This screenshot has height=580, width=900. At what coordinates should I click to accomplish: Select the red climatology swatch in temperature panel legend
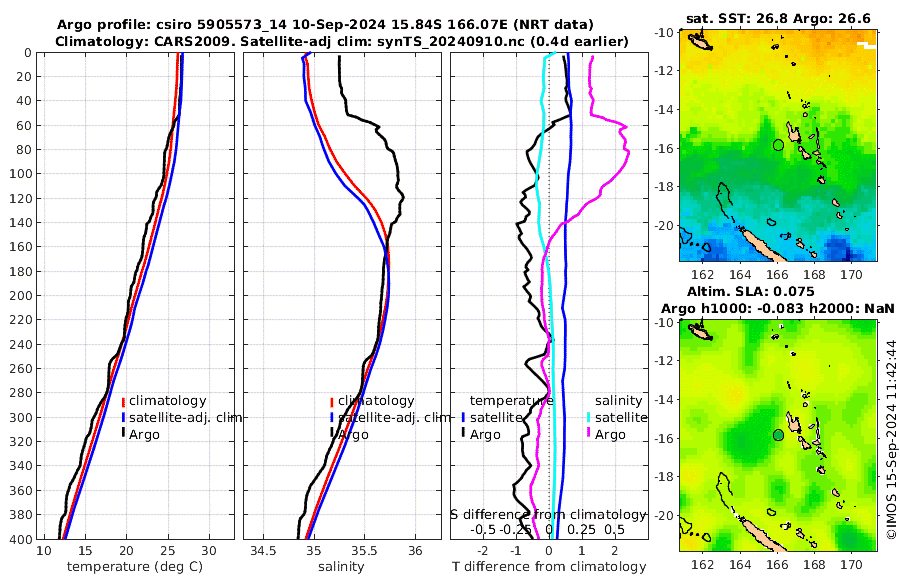pos(123,401)
